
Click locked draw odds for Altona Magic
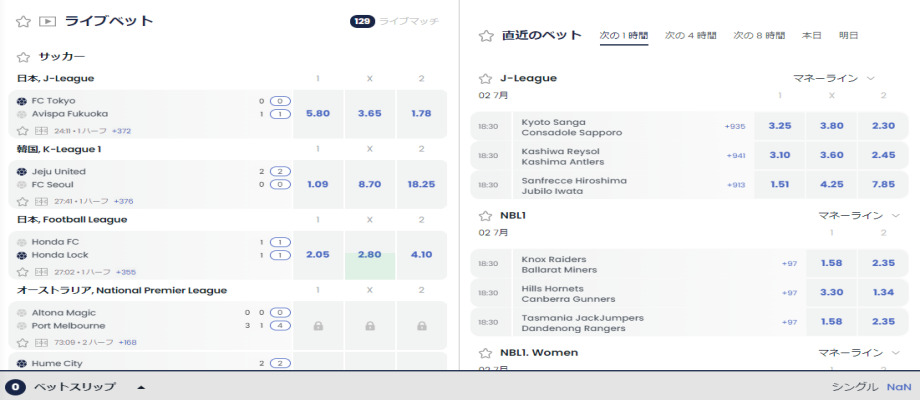(x=370, y=326)
